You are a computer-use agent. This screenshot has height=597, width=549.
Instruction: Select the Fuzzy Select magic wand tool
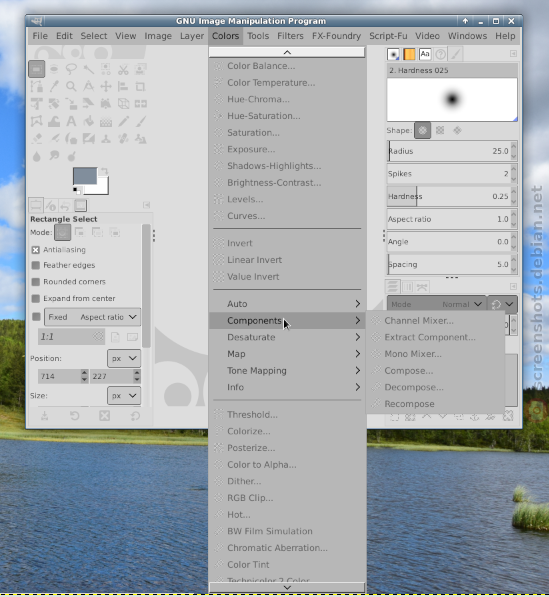coord(88,69)
